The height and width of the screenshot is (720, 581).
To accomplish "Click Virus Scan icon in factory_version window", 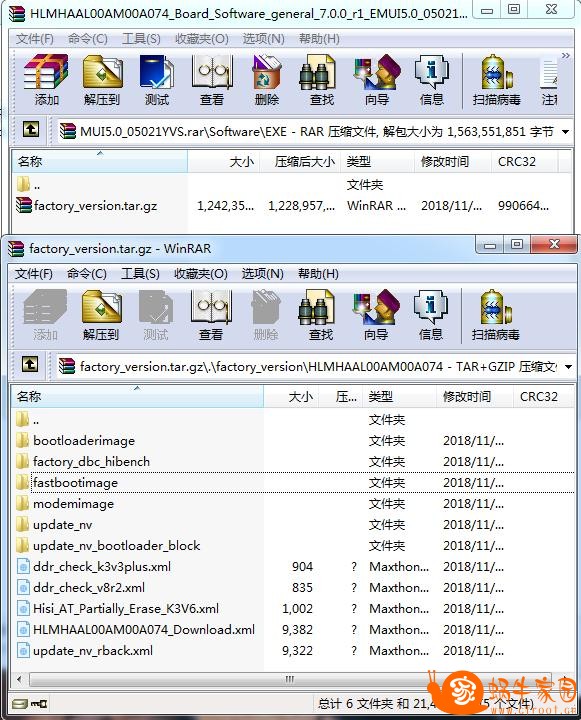I will (496, 315).
